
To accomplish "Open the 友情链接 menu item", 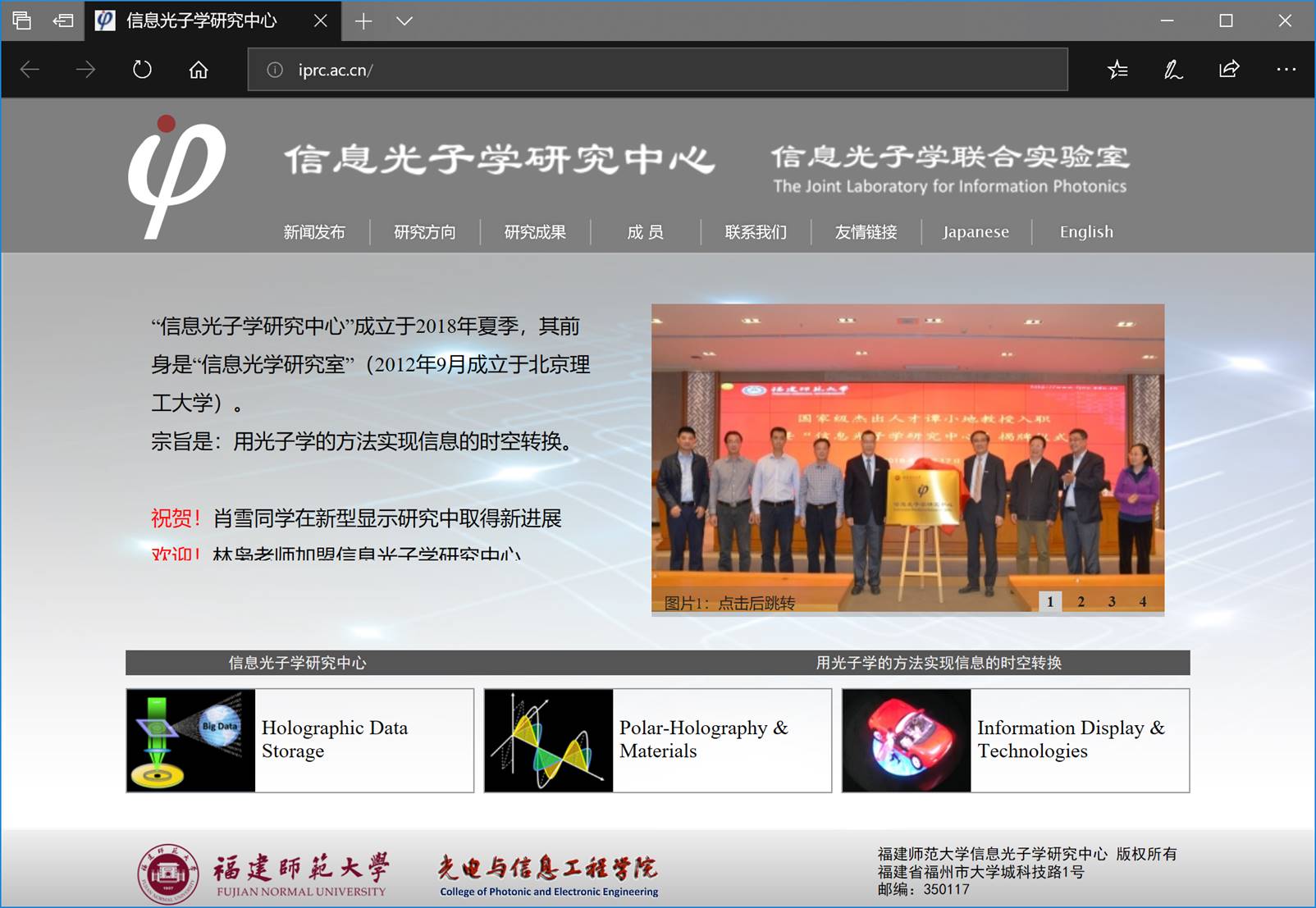I will (x=866, y=232).
